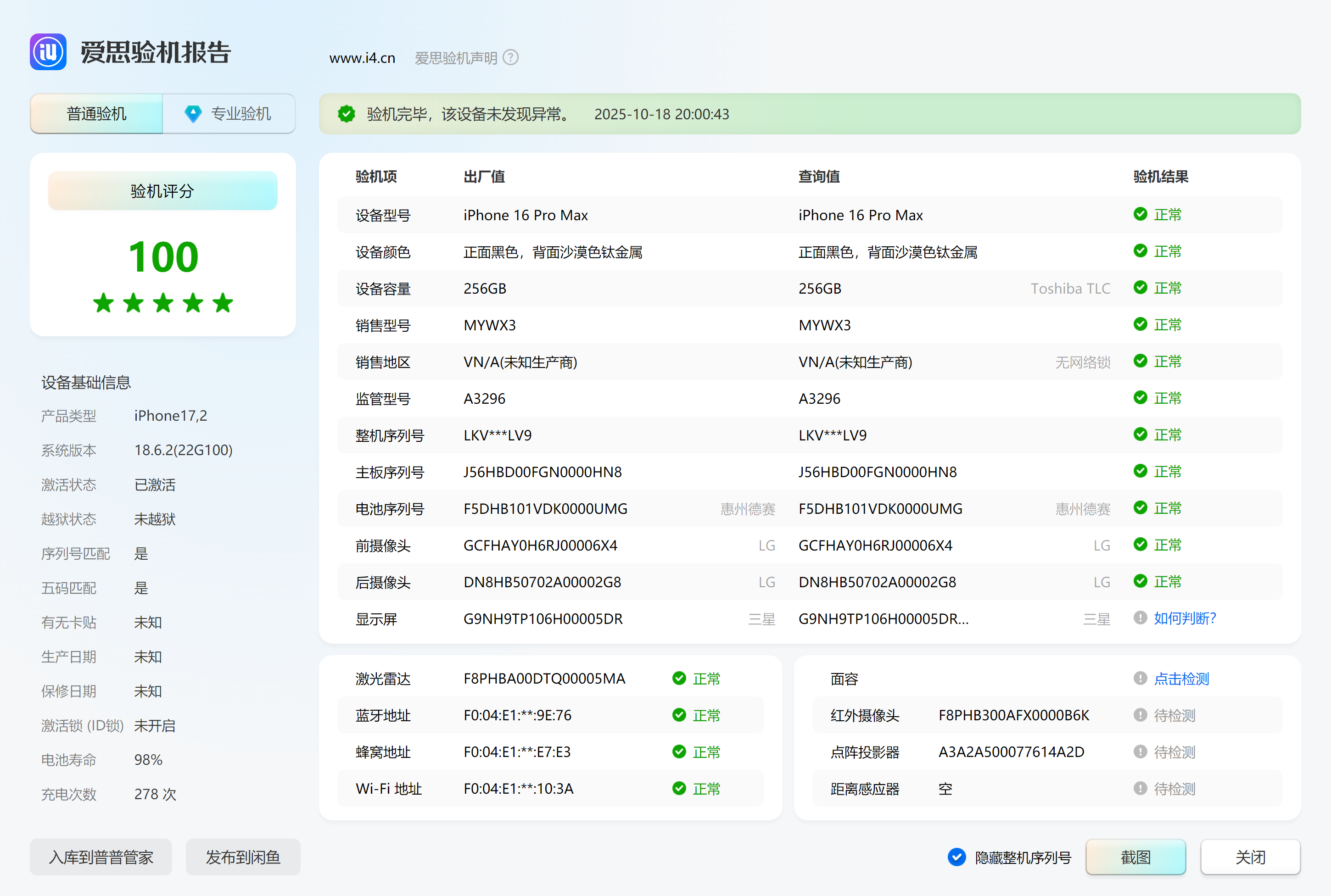
Task: Click the 入库到普普管家 button
Action: [101, 857]
